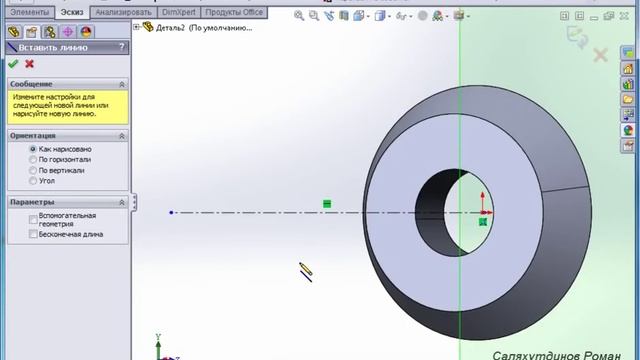
Task: Click Деталь2 part icon in tree
Action: coord(148,27)
